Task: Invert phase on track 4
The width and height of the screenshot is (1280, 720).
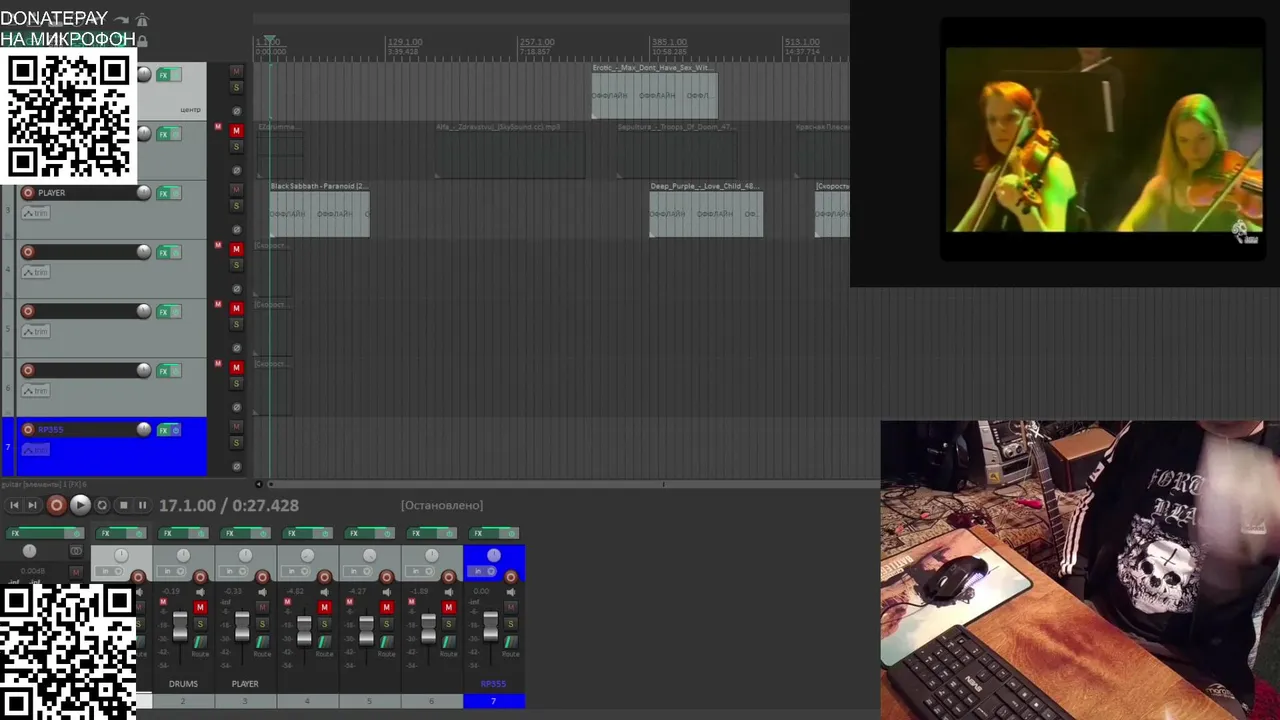Action: 237,289
